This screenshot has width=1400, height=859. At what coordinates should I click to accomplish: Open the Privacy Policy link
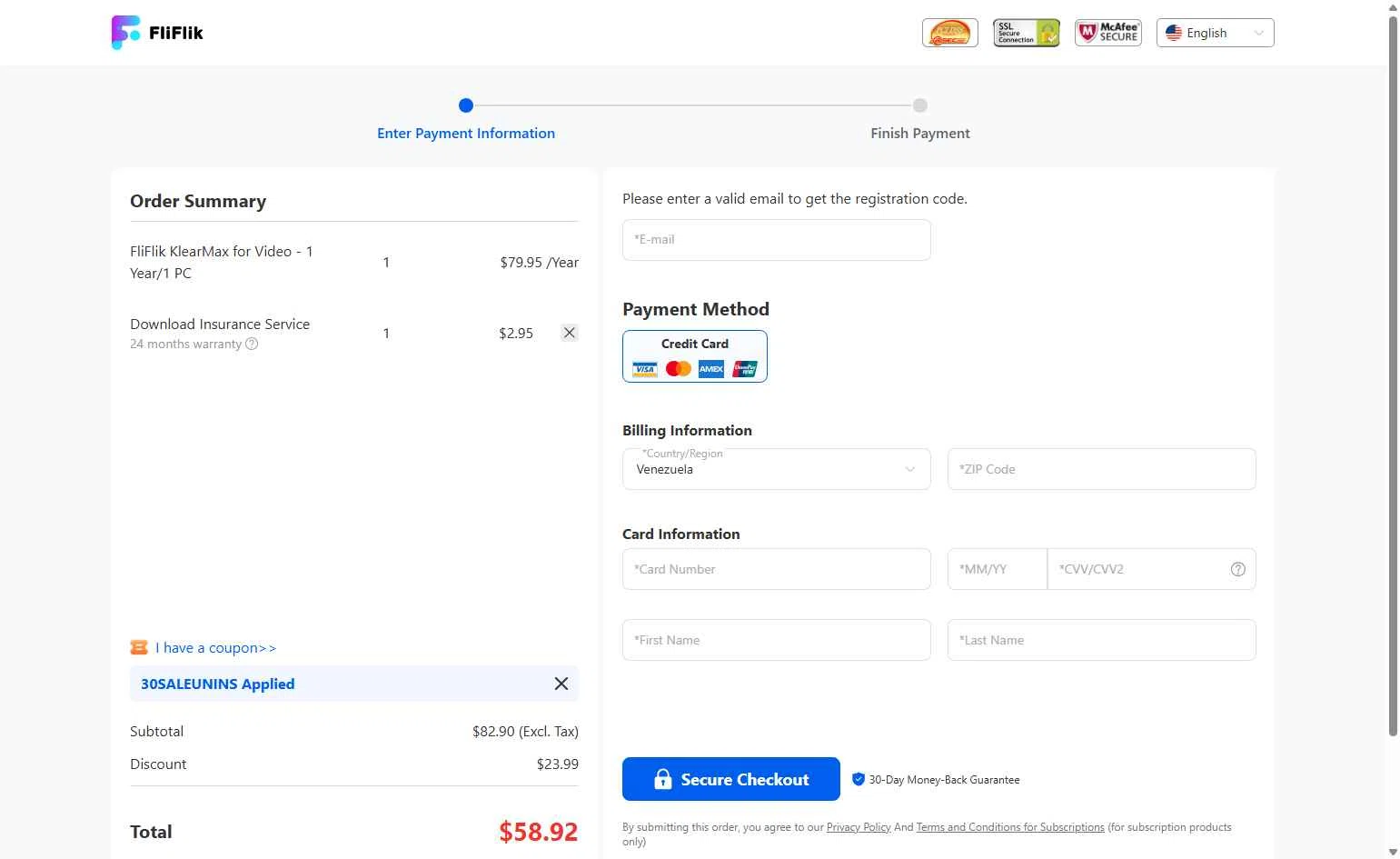pos(859,827)
